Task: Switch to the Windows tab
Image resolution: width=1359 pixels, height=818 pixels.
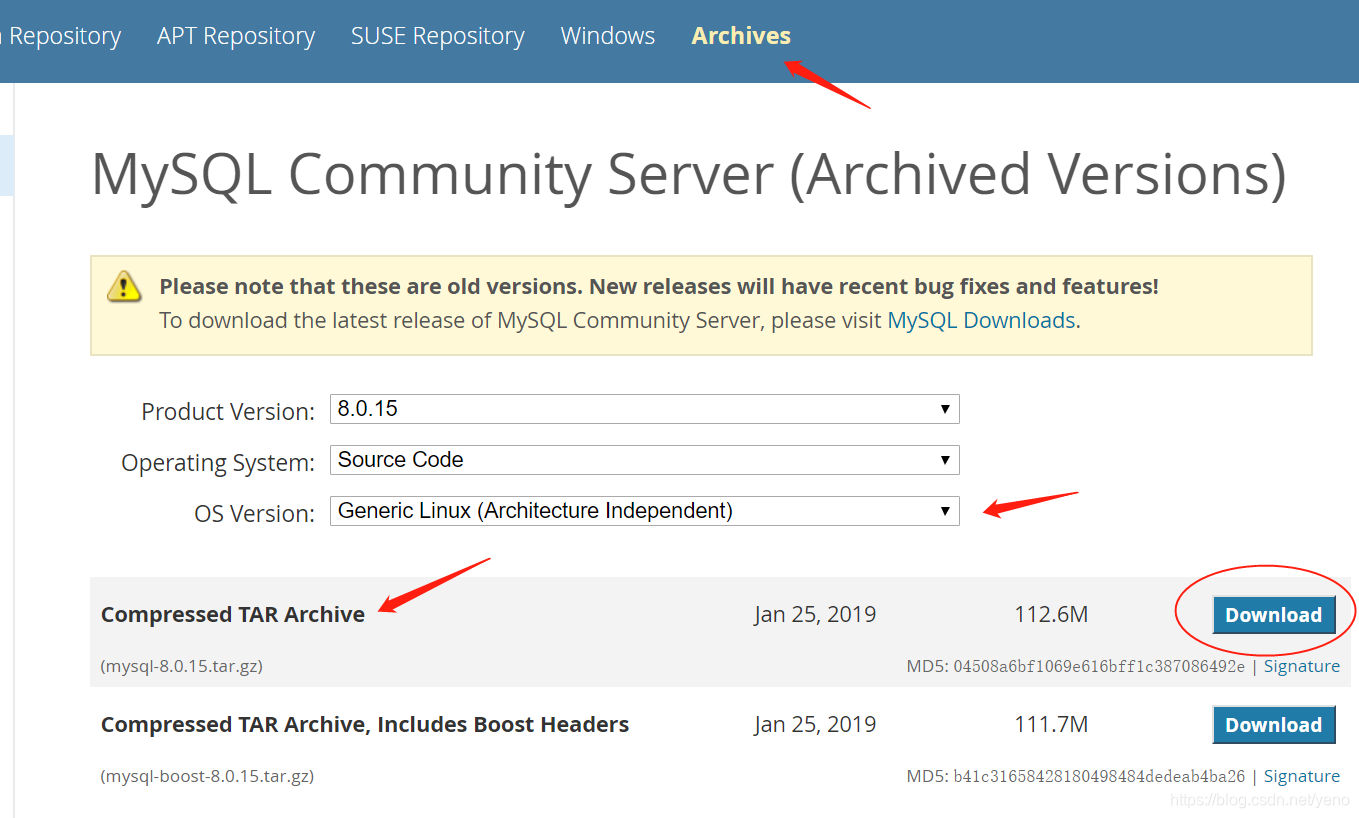Action: [608, 36]
